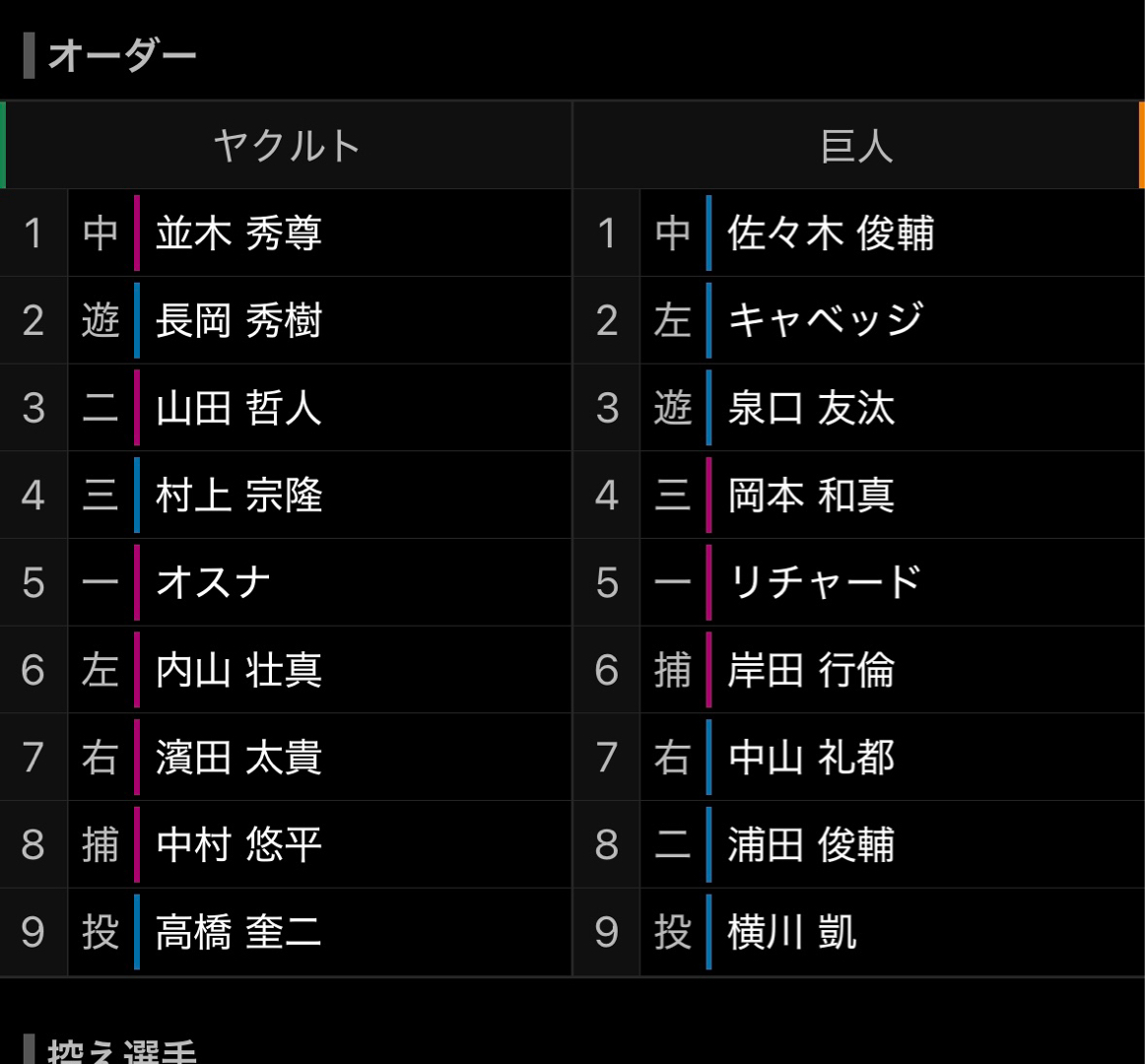
Task: Click on 濱田 太貴
Action: 238,758
